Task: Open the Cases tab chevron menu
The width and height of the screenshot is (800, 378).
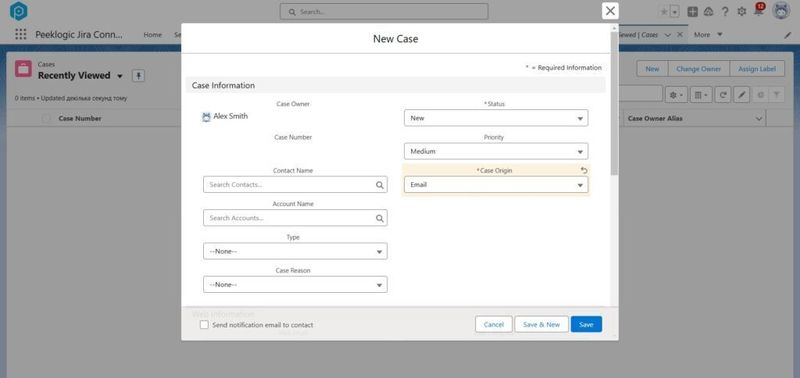Action: [x=667, y=35]
